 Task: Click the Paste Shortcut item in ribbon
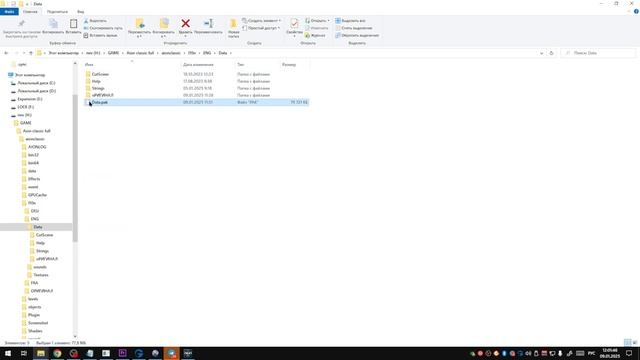(x=100, y=36)
